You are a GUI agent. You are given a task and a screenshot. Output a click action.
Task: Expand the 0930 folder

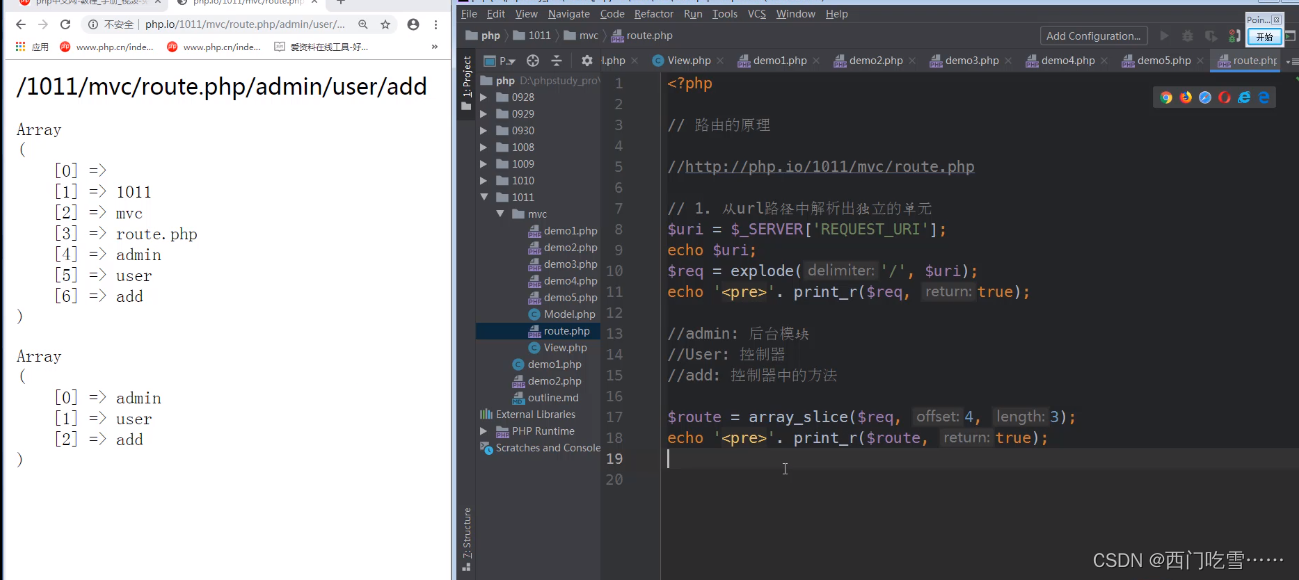[x=483, y=130]
